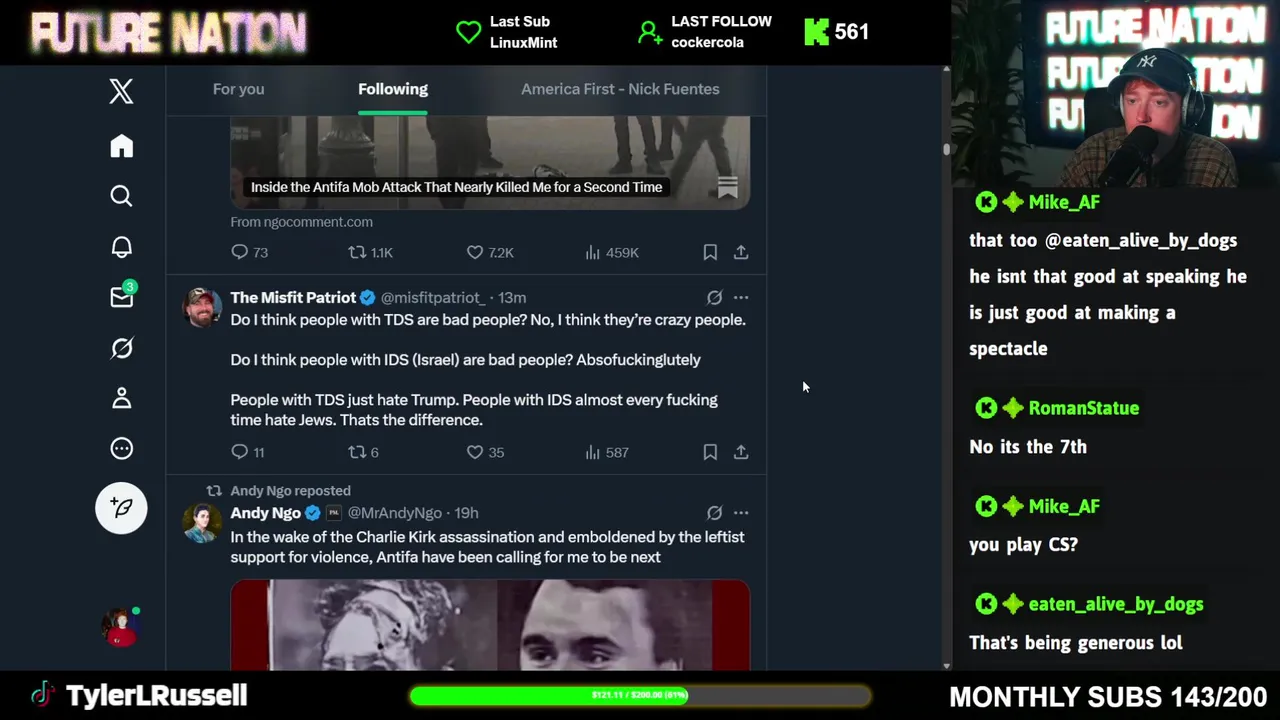Open the Notifications bell
The height and width of the screenshot is (720, 1280).
point(121,247)
